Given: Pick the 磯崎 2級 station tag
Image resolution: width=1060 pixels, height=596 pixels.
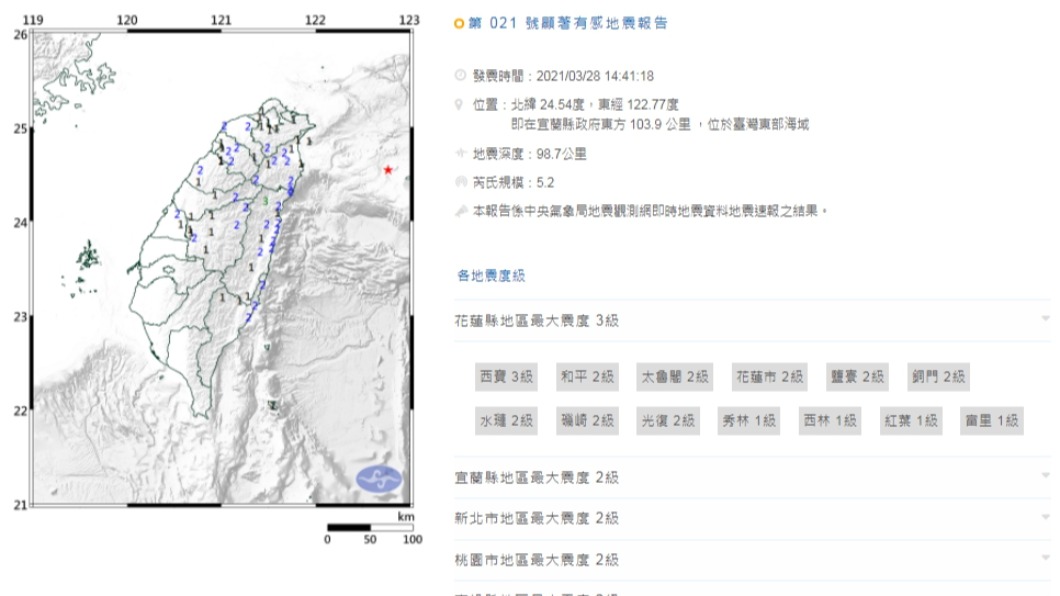Looking at the screenshot, I should pyautogui.click(x=587, y=421).
